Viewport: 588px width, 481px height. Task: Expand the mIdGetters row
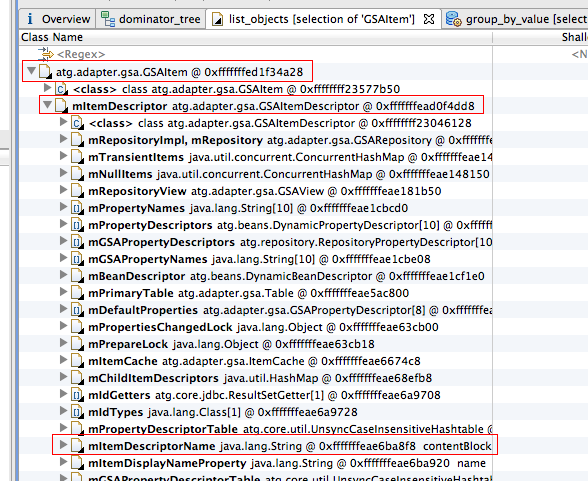(63, 394)
